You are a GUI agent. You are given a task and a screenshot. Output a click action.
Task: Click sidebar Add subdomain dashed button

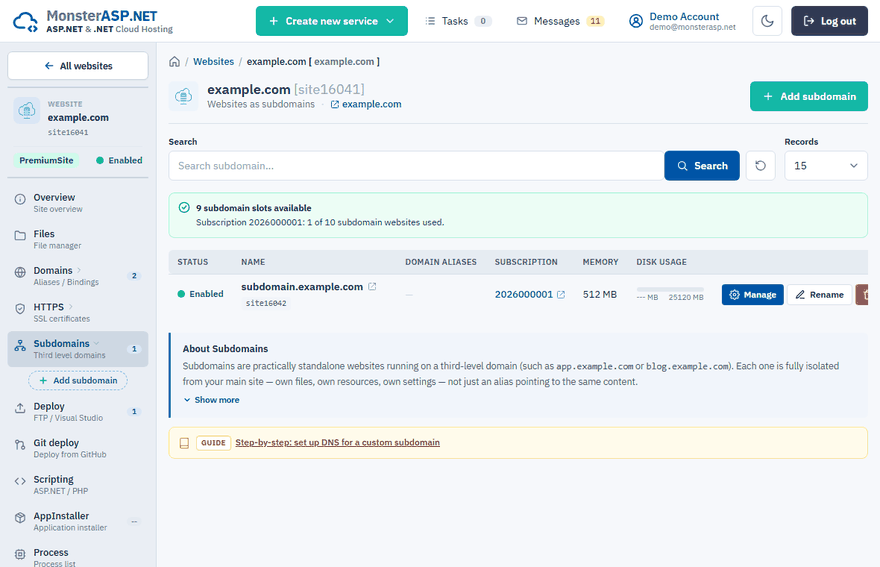click(x=78, y=381)
